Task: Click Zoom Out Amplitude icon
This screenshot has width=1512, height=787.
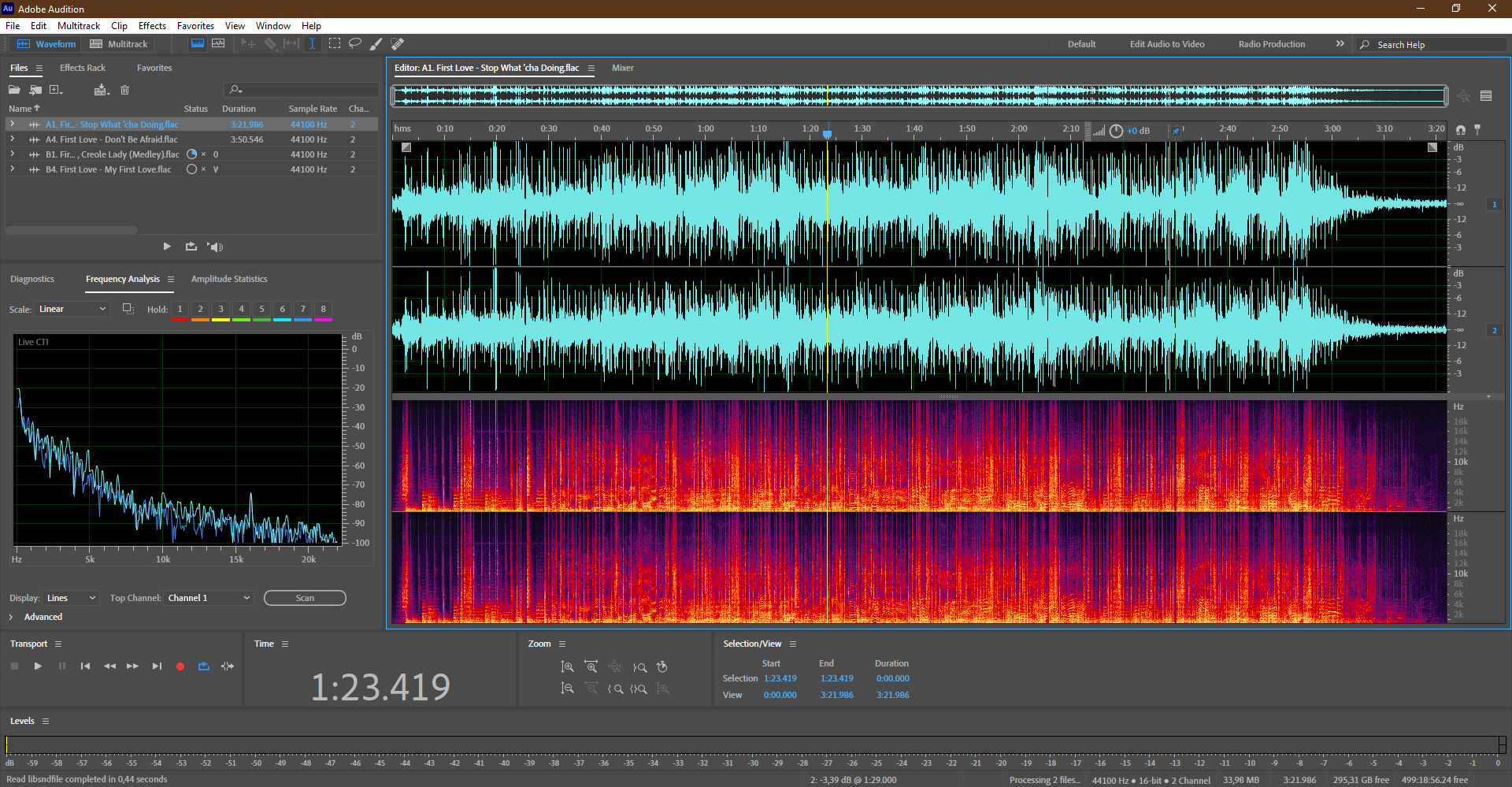Action: pyautogui.click(x=567, y=689)
